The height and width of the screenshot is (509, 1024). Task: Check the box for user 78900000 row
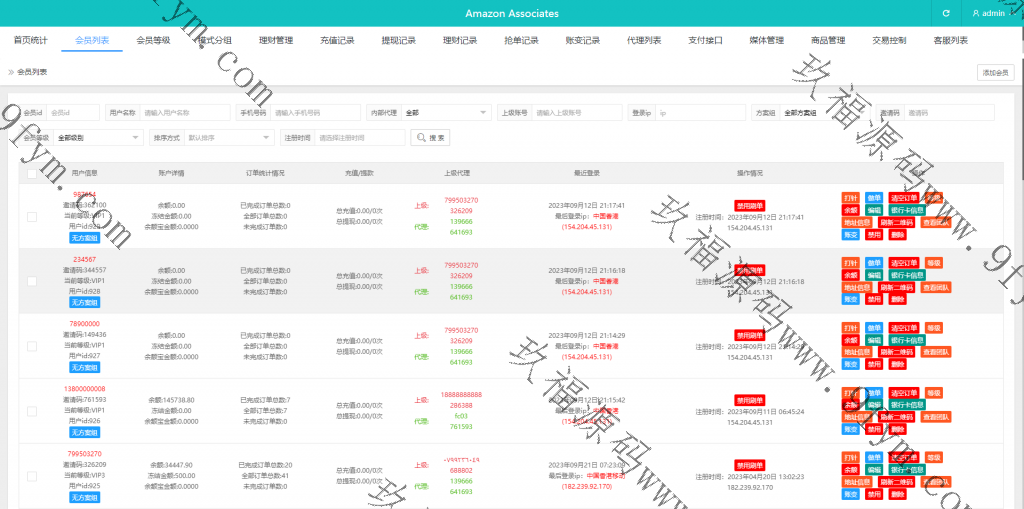[33, 346]
